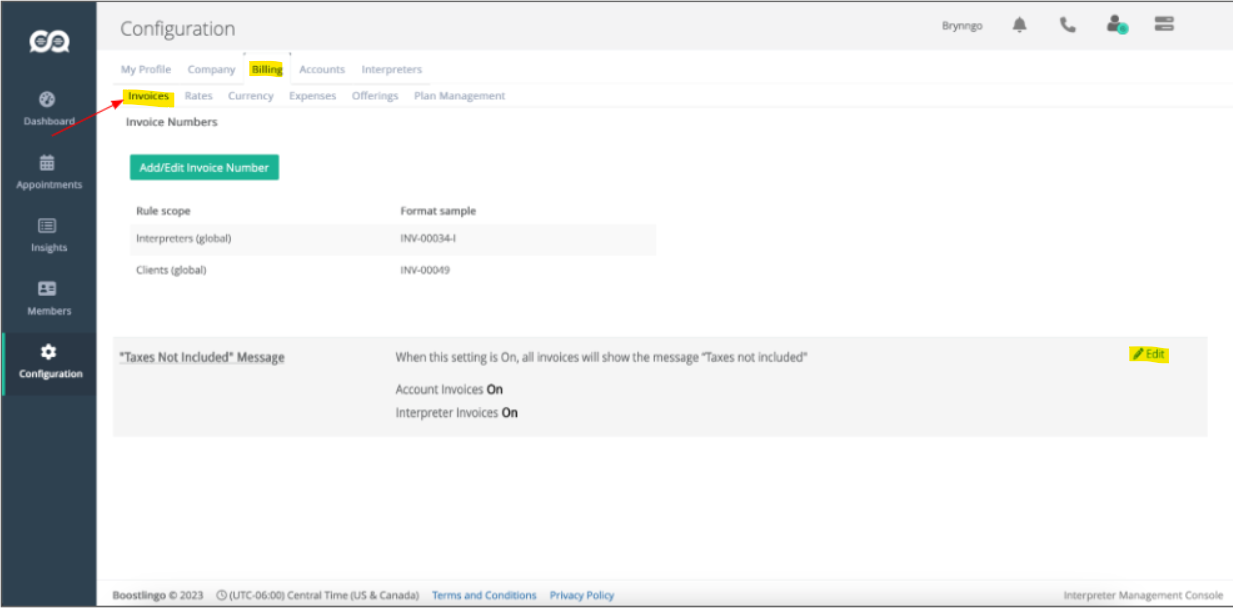The image size is (1233, 608).
Task: Open the Privacy Policy link
Action: [581, 594]
